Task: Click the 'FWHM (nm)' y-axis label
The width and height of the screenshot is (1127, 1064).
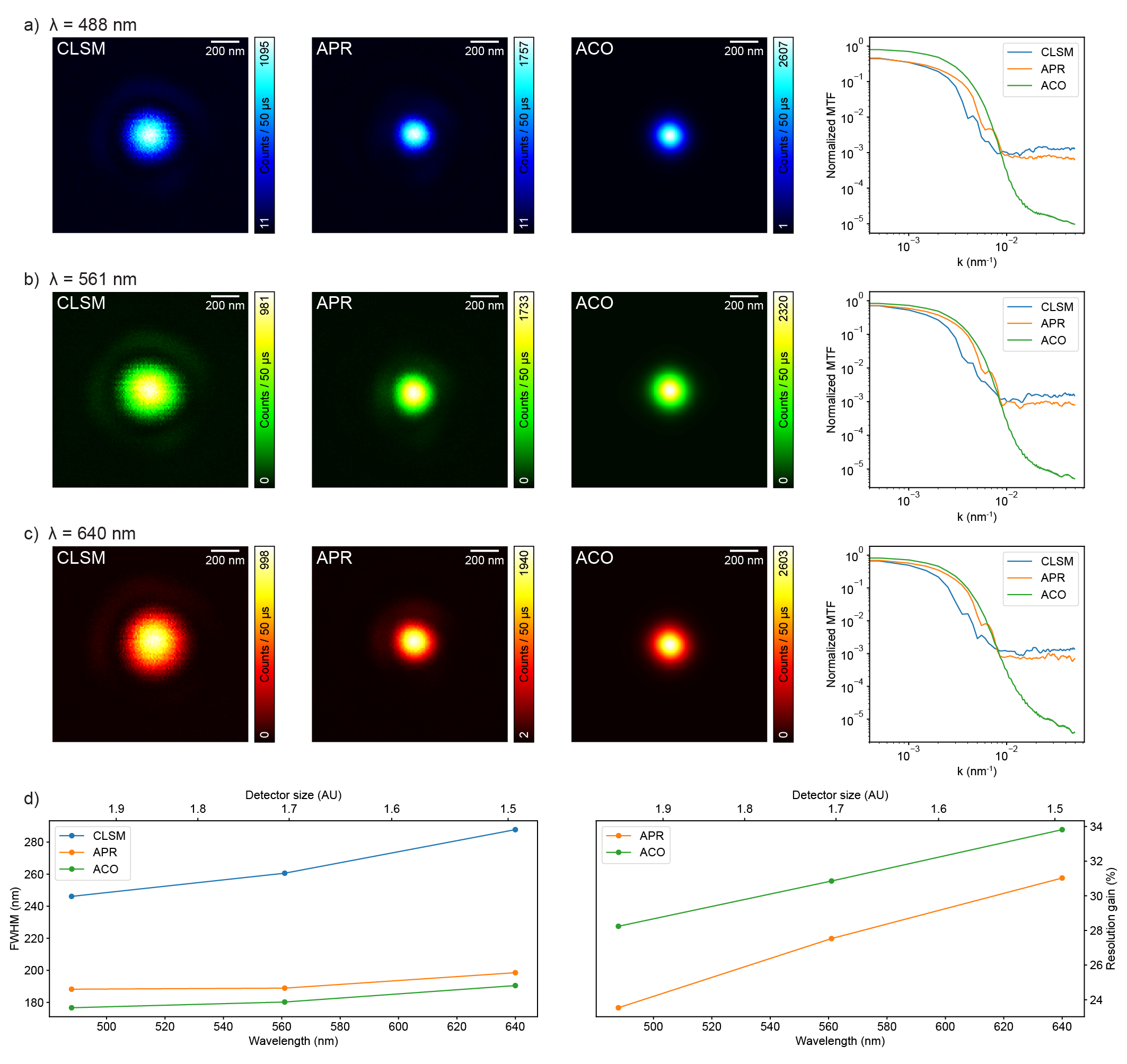Action: 14,918
